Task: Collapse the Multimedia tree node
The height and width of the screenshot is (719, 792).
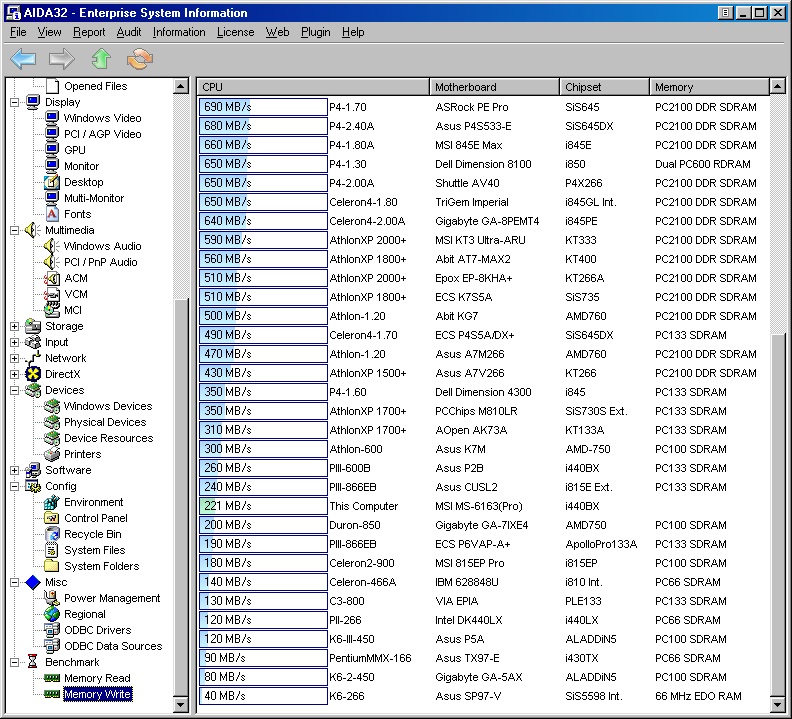Action: (x=15, y=230)
